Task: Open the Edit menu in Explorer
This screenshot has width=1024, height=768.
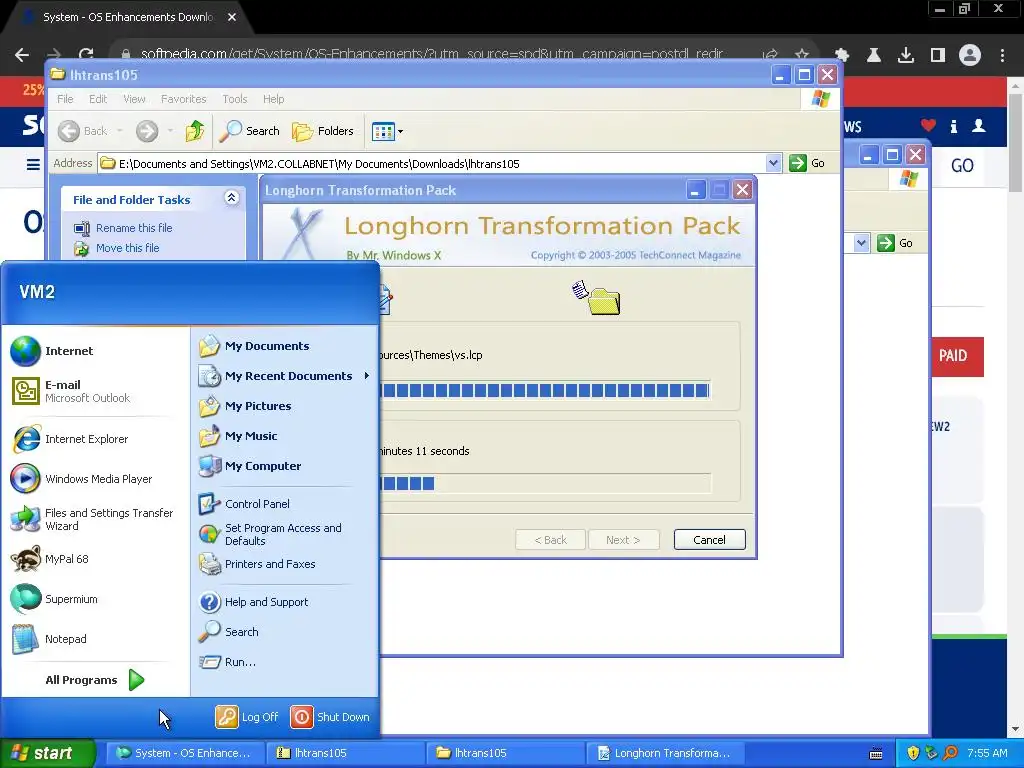Action: point(98,99)
